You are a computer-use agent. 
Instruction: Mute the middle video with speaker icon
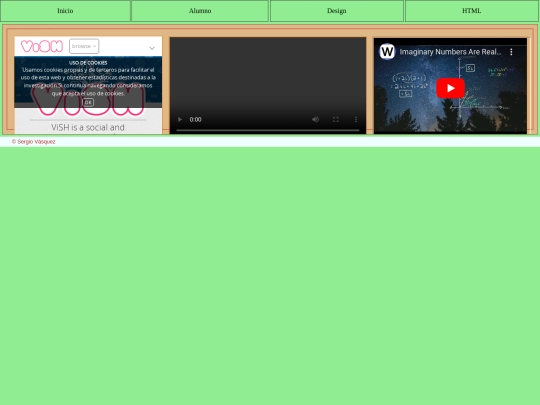315,120
